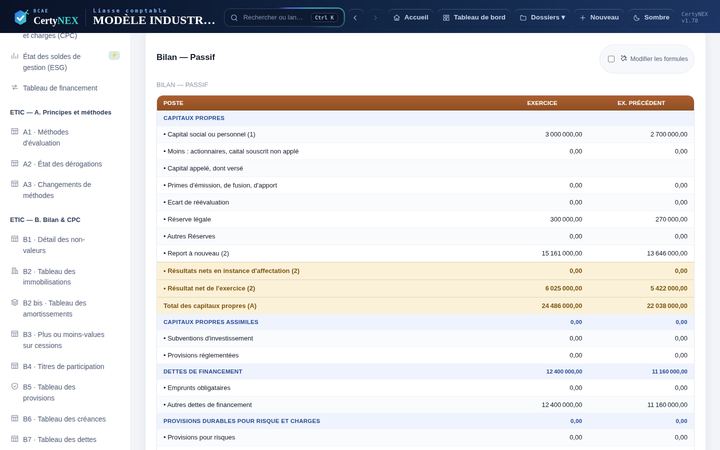720x450 pixels.
Task: Click the building icon next to B2 Tableau des immobilisations
Action: pyautogui.click(x=14, y=271)
